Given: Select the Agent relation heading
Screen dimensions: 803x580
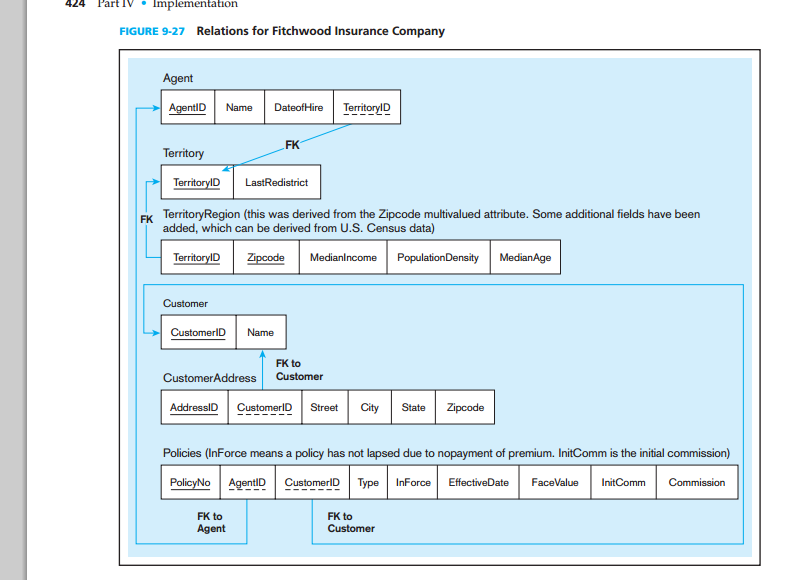Looking at the screenshot, I should 178,78.
